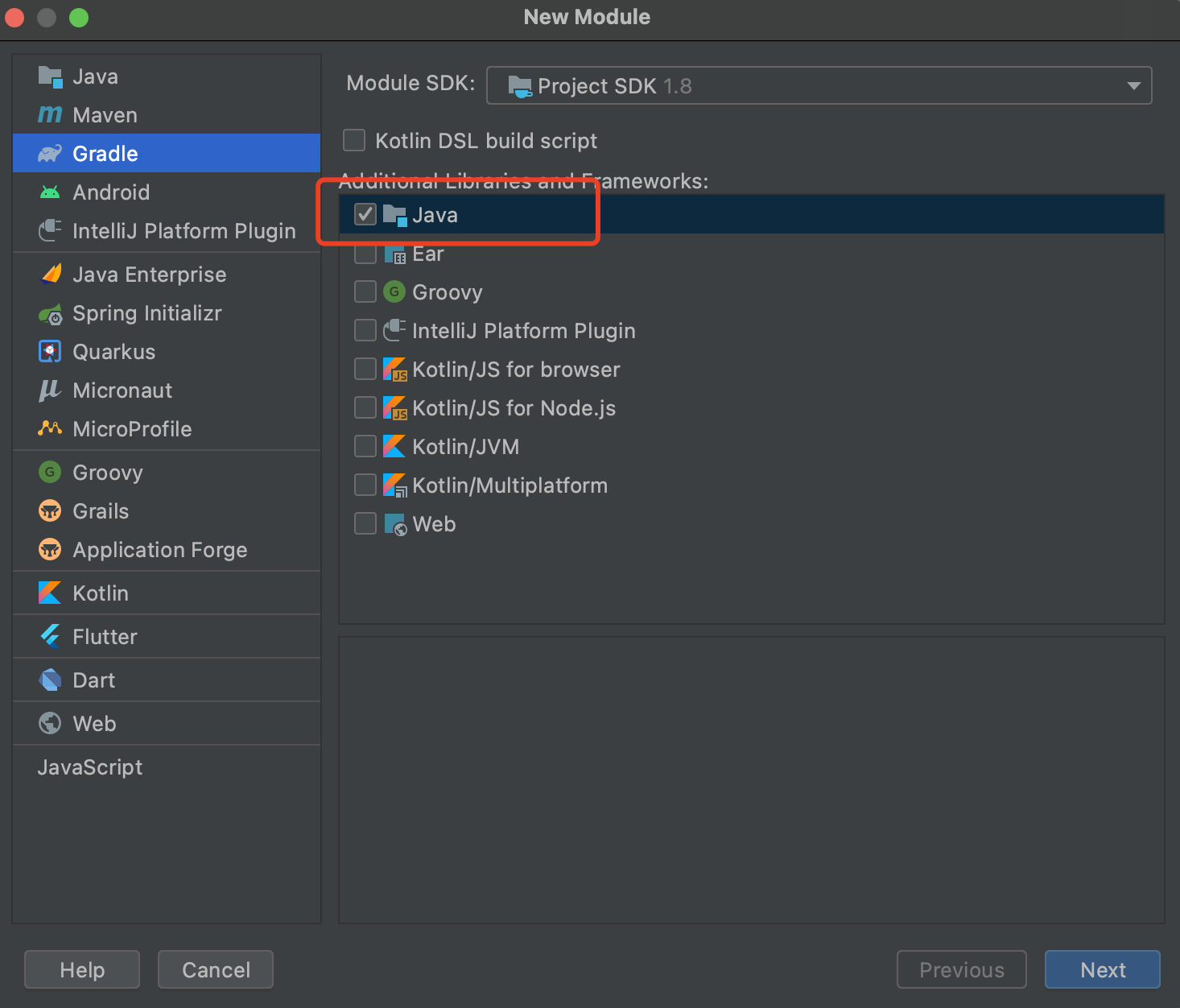Click the Kotlin/JVM icon

point(394,447)
